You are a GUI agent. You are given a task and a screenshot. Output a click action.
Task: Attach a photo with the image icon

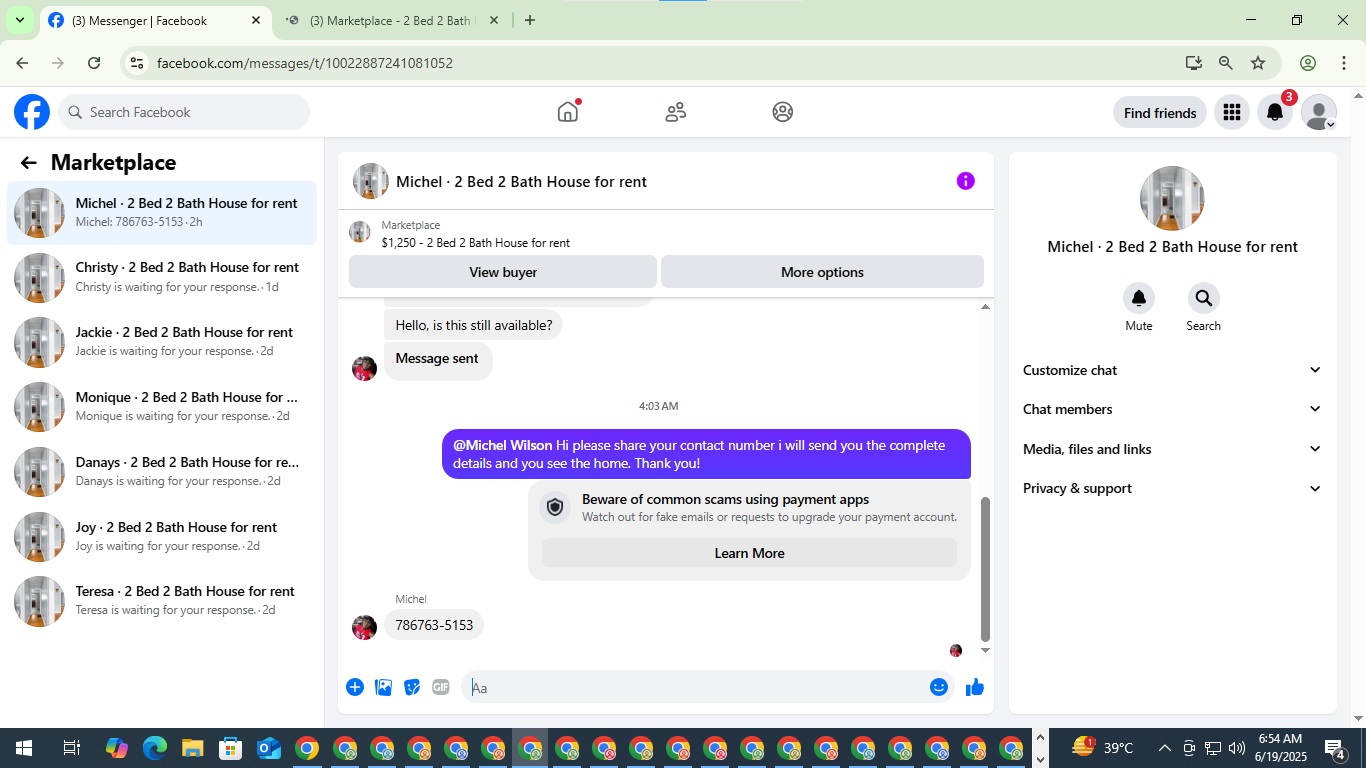coord(383,687)
